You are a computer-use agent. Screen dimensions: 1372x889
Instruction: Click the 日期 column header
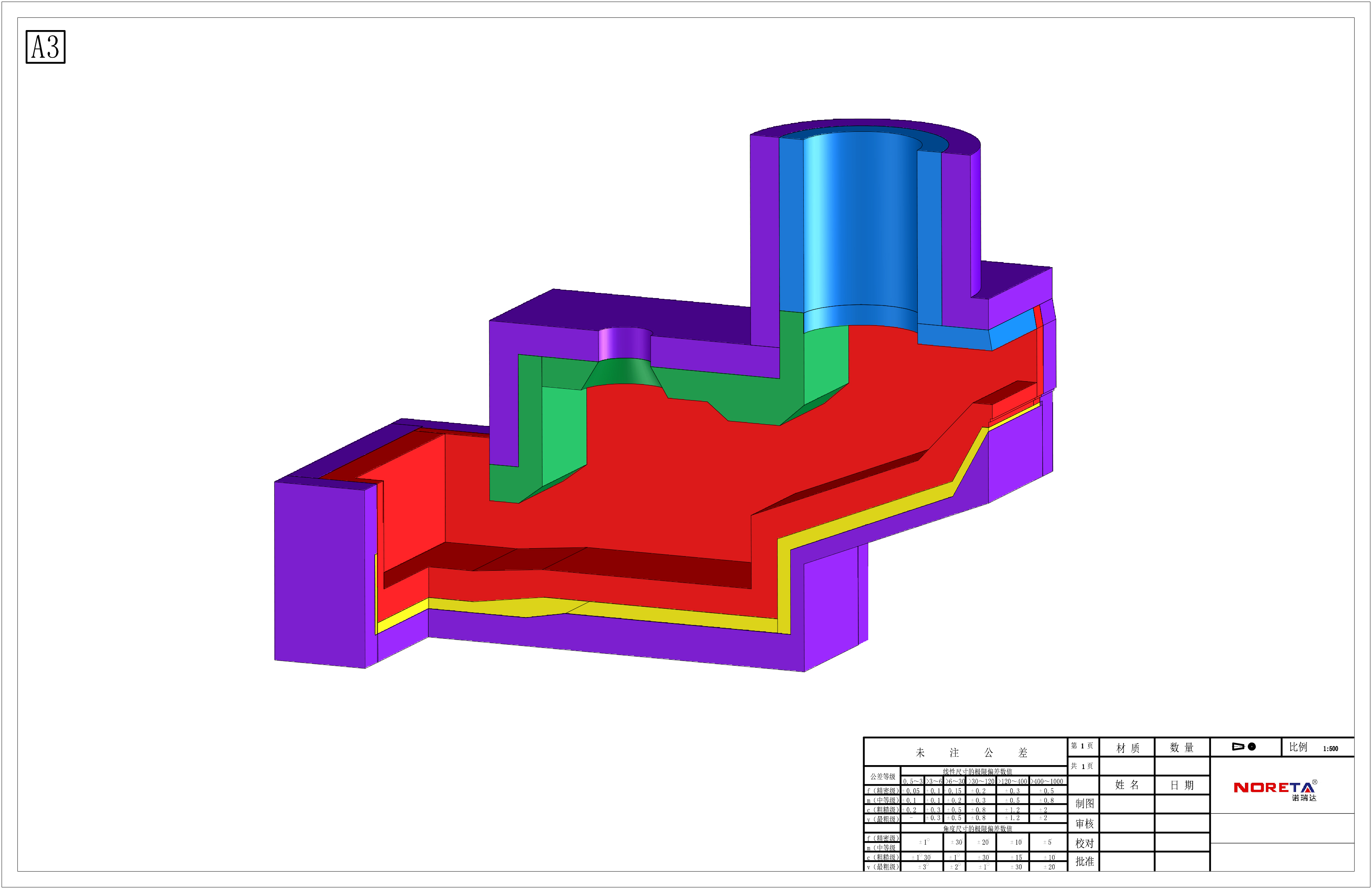click(x=1181, y=785)
